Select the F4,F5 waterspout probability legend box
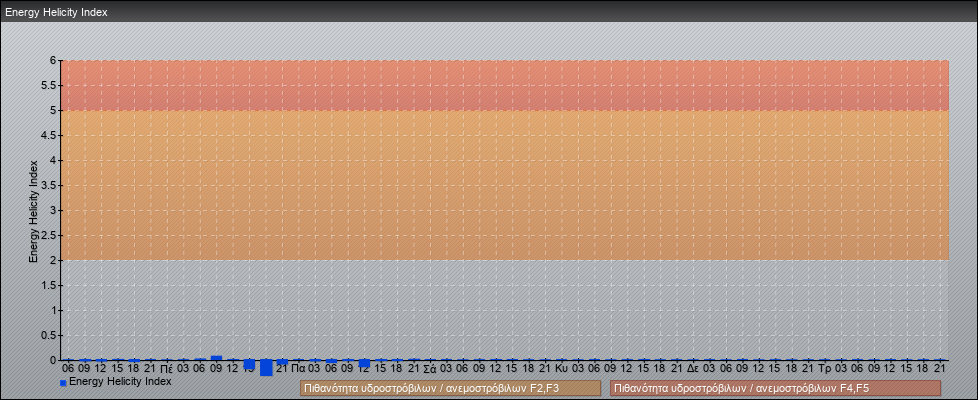The height and width of the screenshot is (400, 978). (775, 389)
